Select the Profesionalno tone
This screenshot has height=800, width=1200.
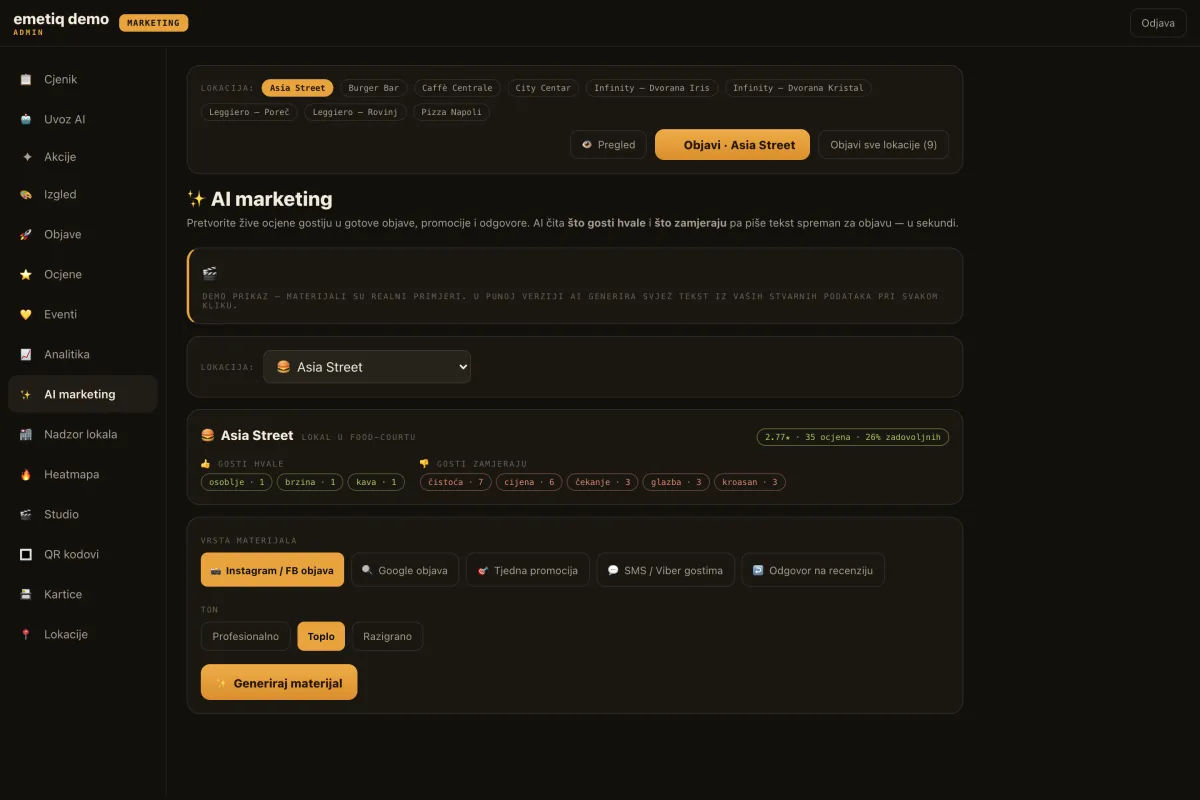point(246,636)
